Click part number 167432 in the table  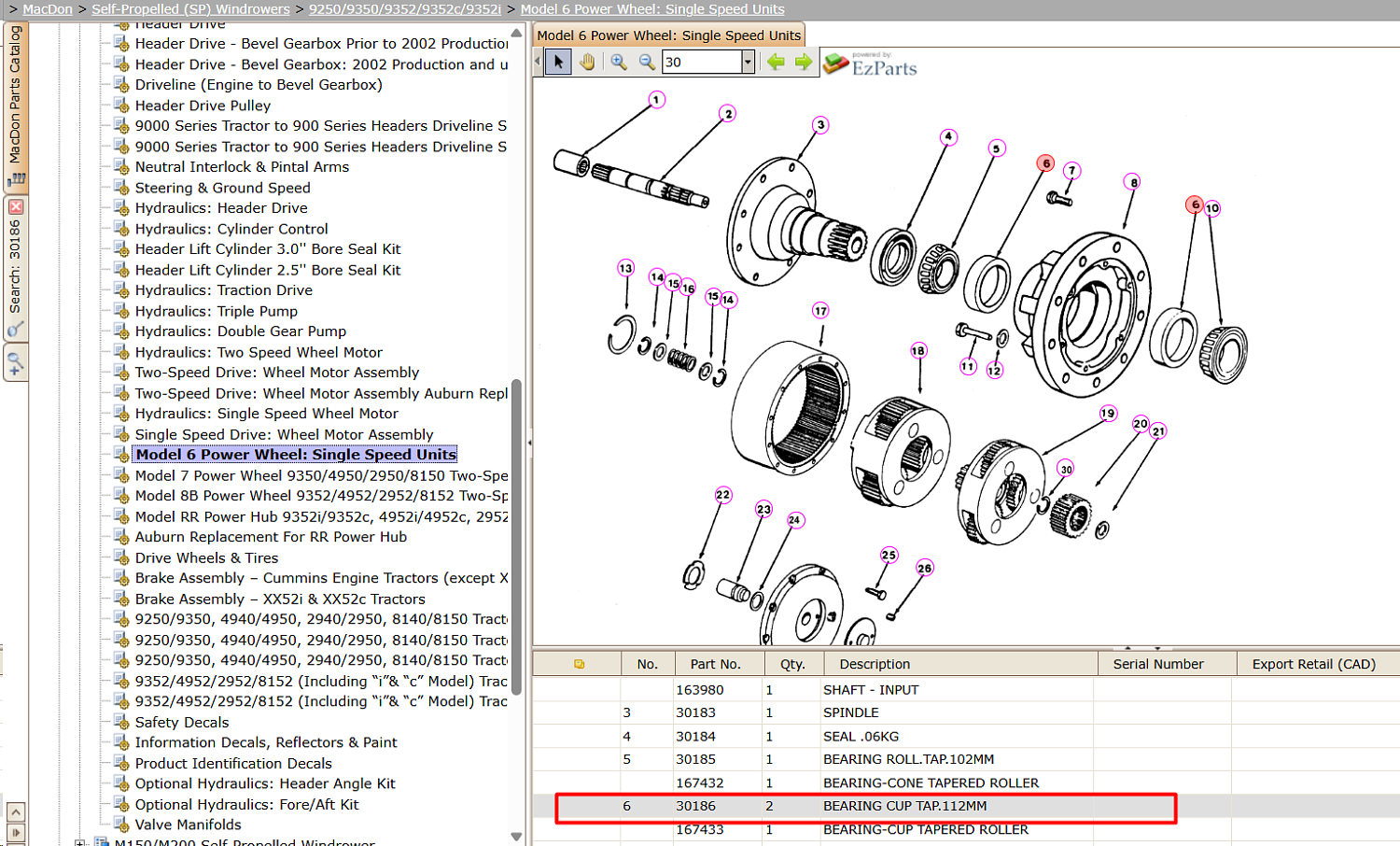[700, 783]
